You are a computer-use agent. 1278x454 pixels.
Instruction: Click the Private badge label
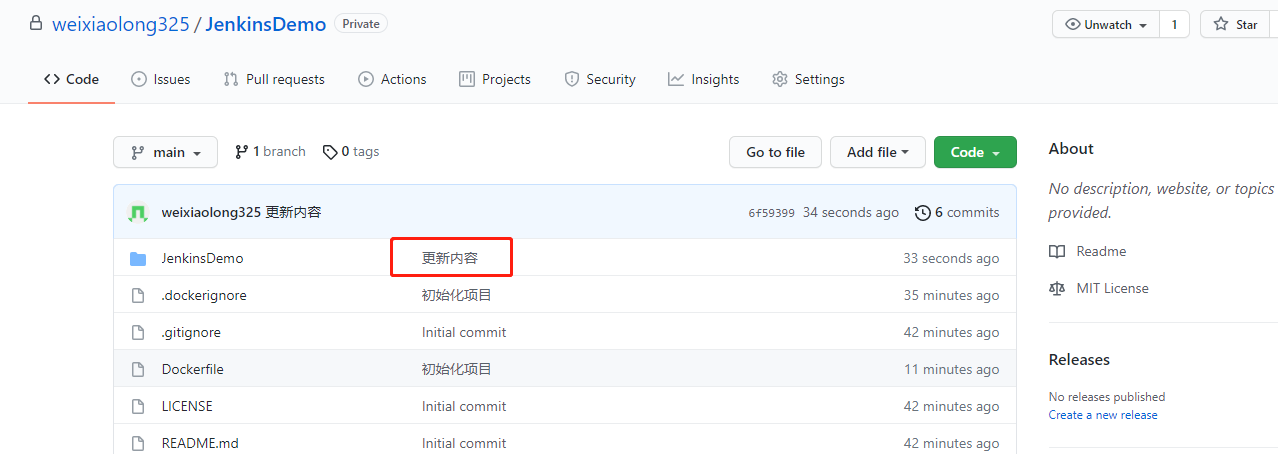[361, 23]
